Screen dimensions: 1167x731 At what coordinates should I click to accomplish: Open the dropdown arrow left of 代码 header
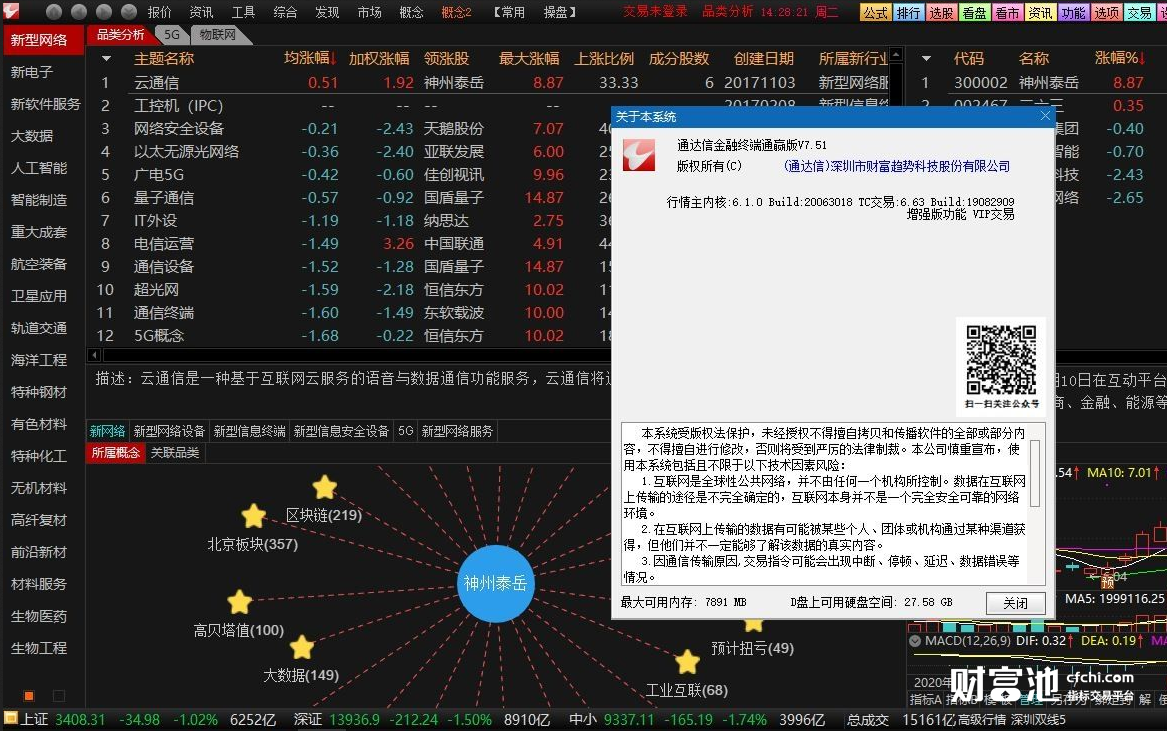point(926,59)
